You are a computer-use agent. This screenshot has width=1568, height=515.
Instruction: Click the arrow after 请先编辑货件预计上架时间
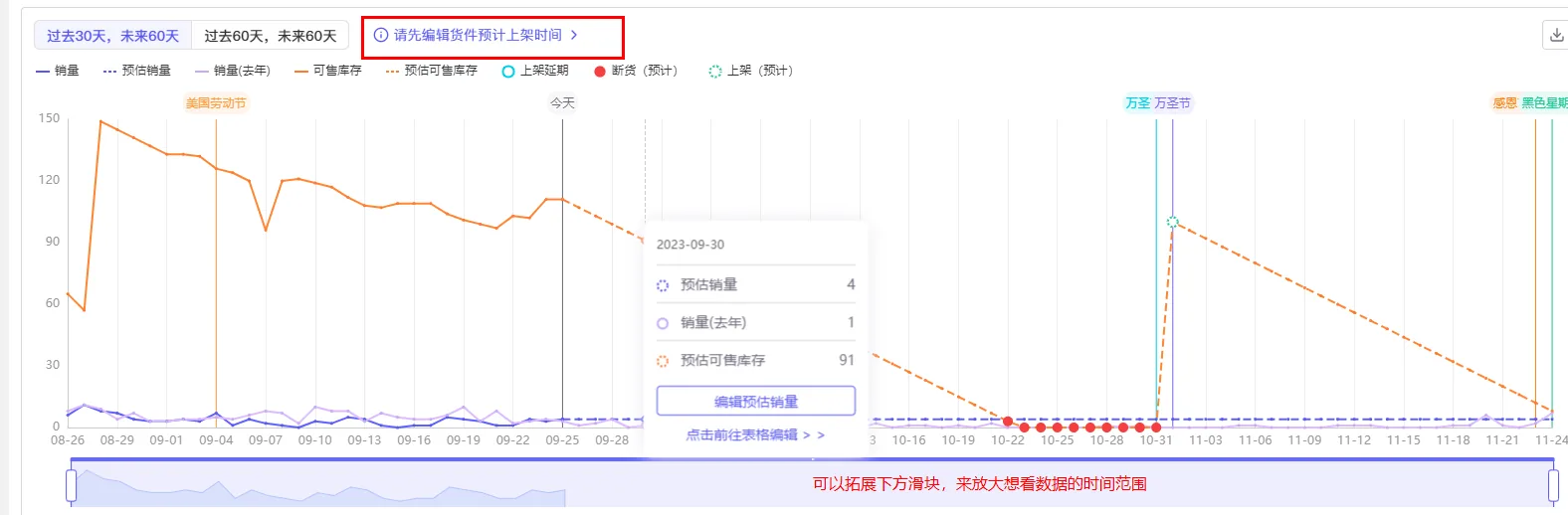tap(574, 35)
